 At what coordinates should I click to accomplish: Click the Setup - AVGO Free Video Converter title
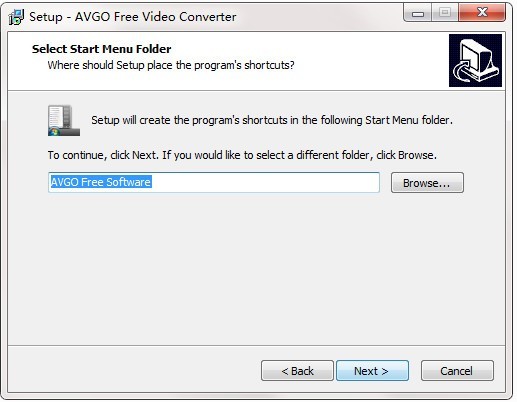[x=133, y=17]
